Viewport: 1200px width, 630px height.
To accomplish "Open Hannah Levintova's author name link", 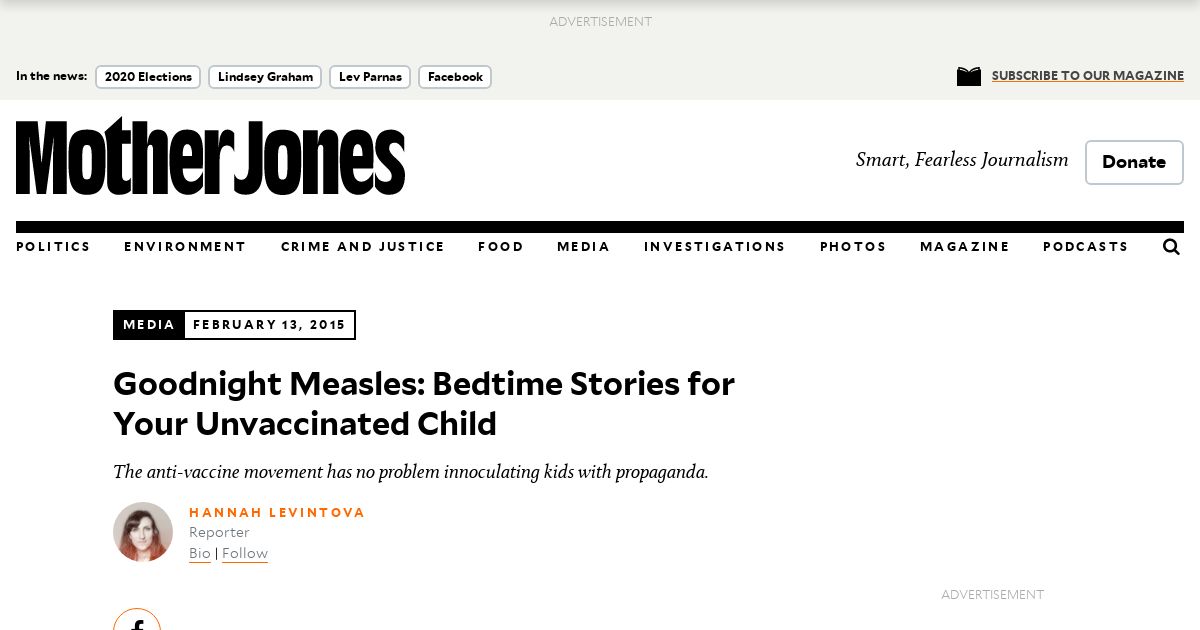I will (277, 513).
